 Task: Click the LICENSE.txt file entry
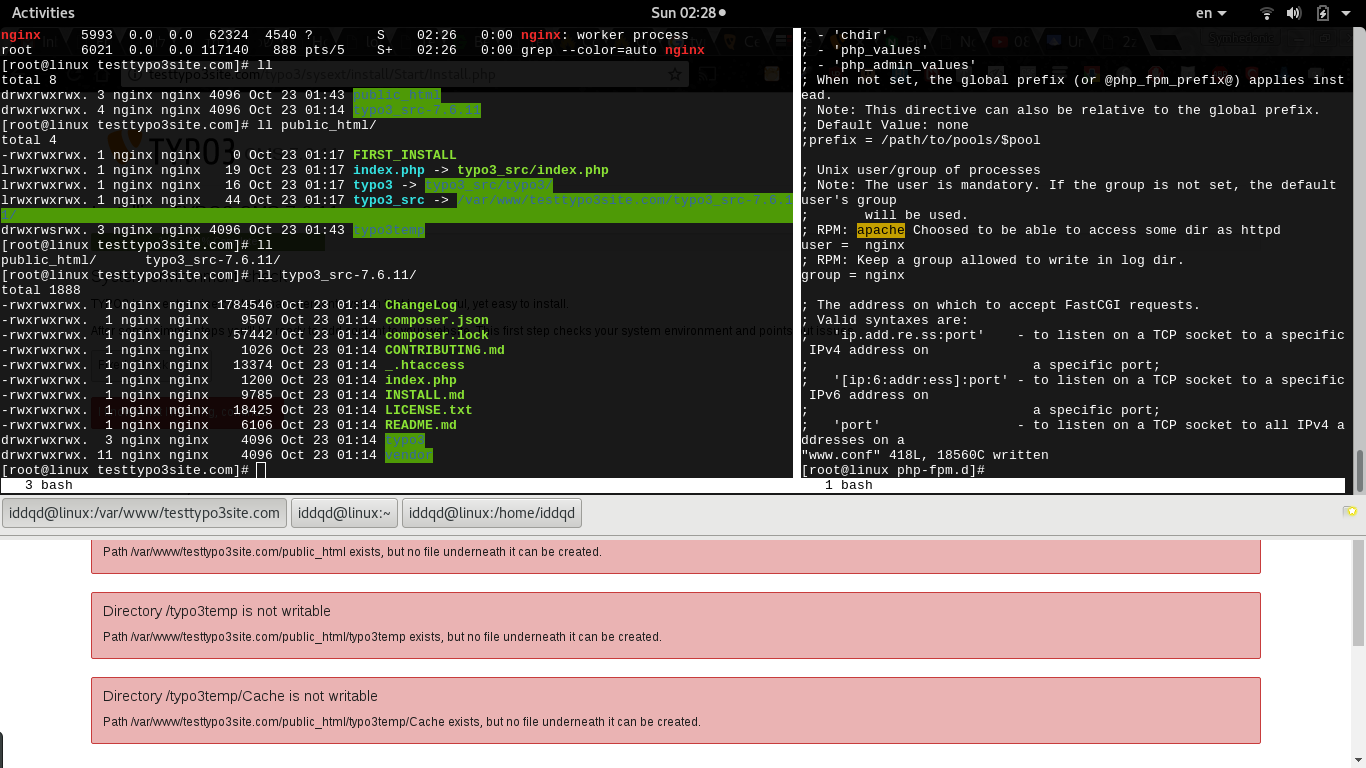click(428, 410)
